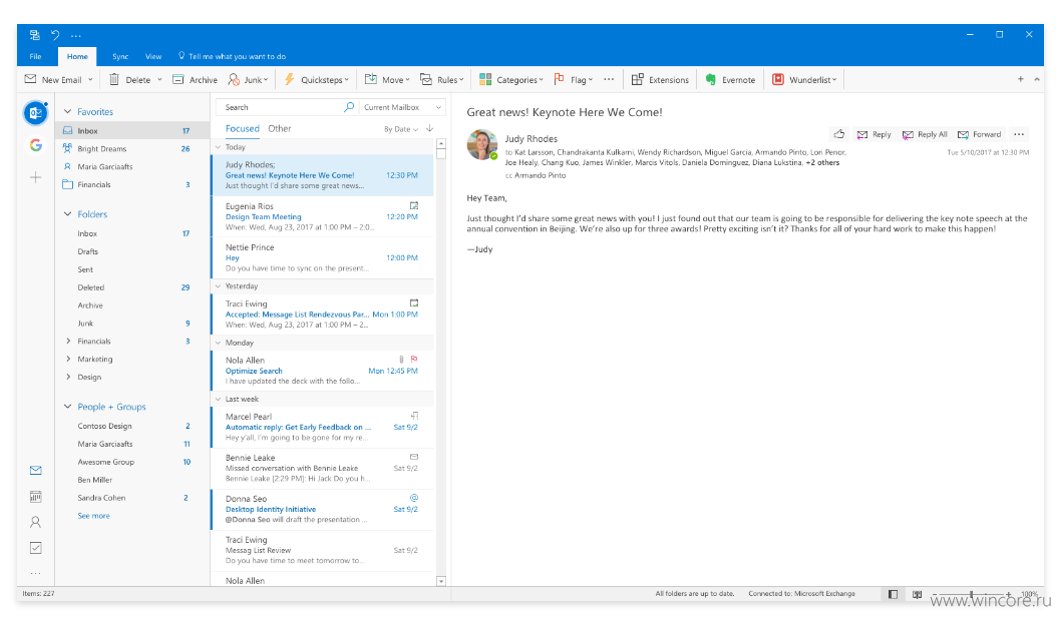This screenshot has width=1064, height=620.
Task: Open the By Date sort dropdown
Action: (400, 129)
